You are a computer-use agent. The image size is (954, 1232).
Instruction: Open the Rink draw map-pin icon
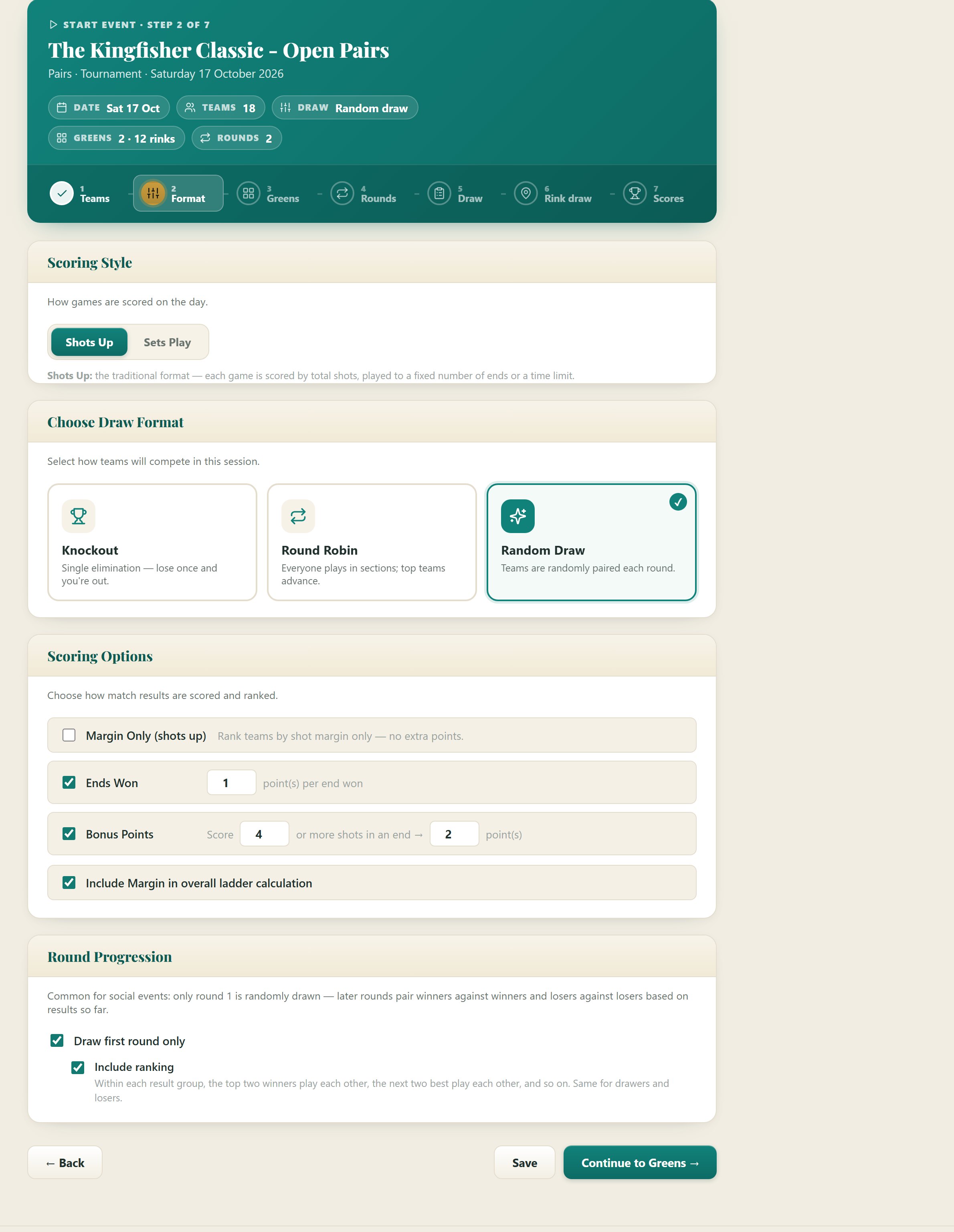click(x=525, y=194)
